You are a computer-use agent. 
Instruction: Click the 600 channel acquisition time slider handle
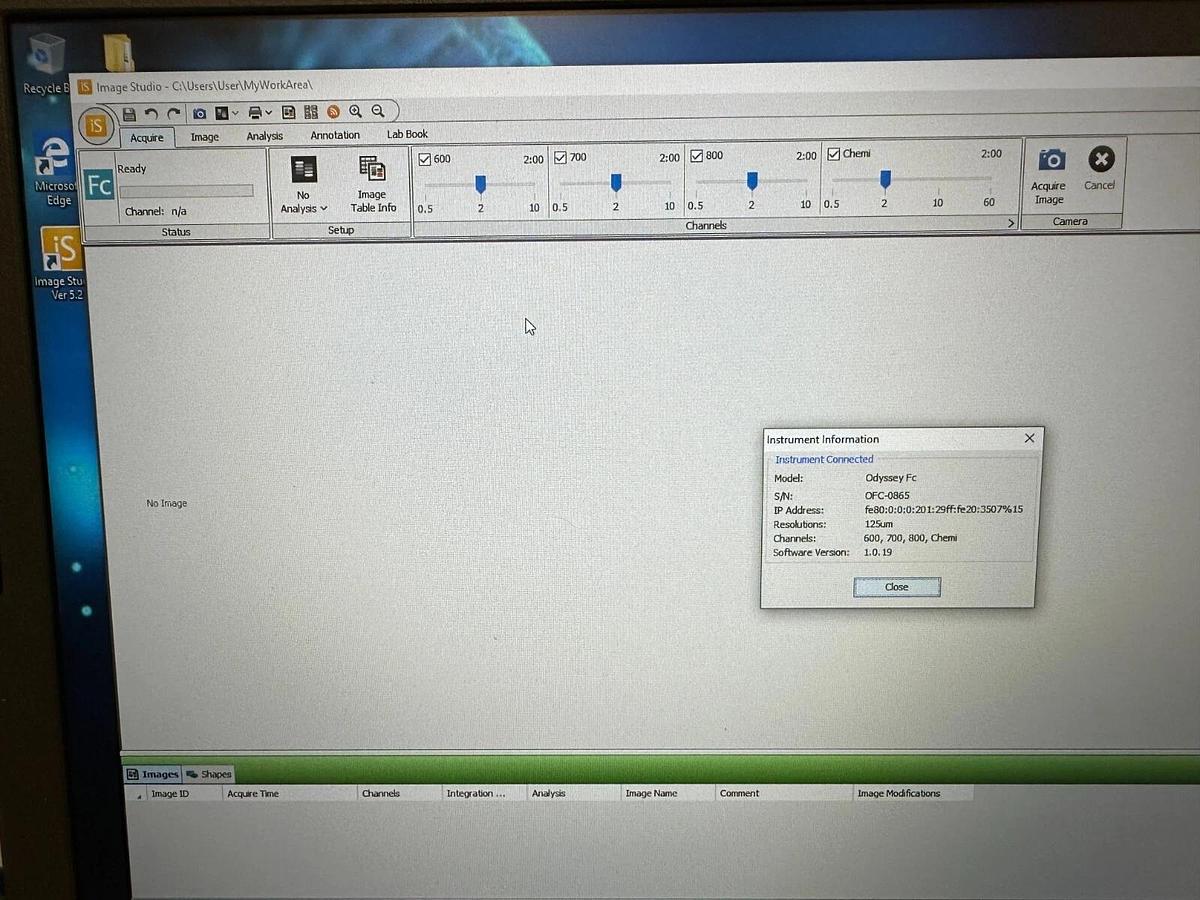point(481,184)
